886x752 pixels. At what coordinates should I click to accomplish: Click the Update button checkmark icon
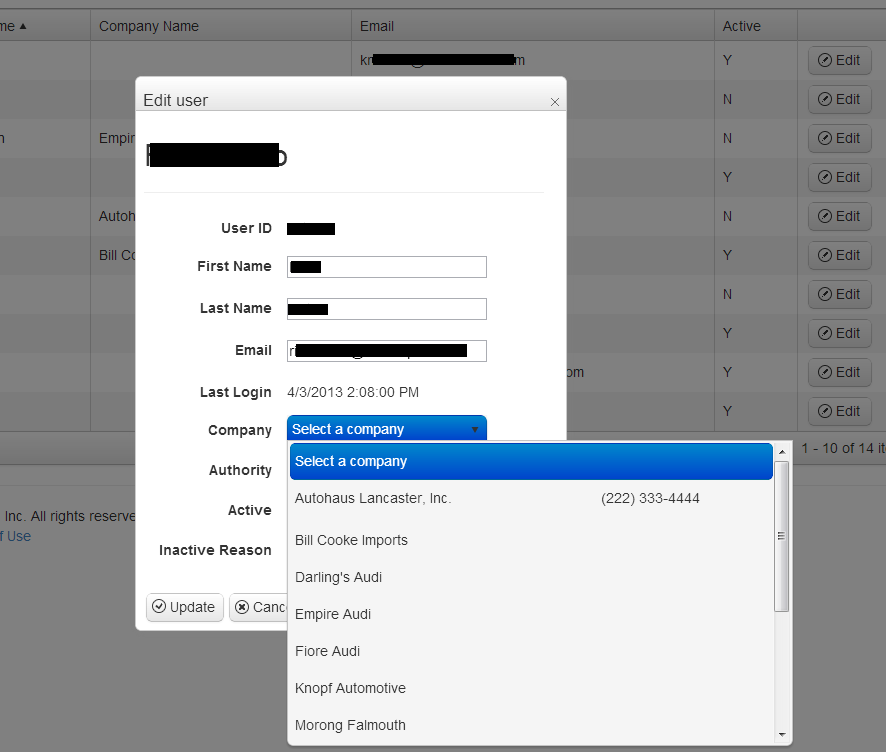click(159, 606)
